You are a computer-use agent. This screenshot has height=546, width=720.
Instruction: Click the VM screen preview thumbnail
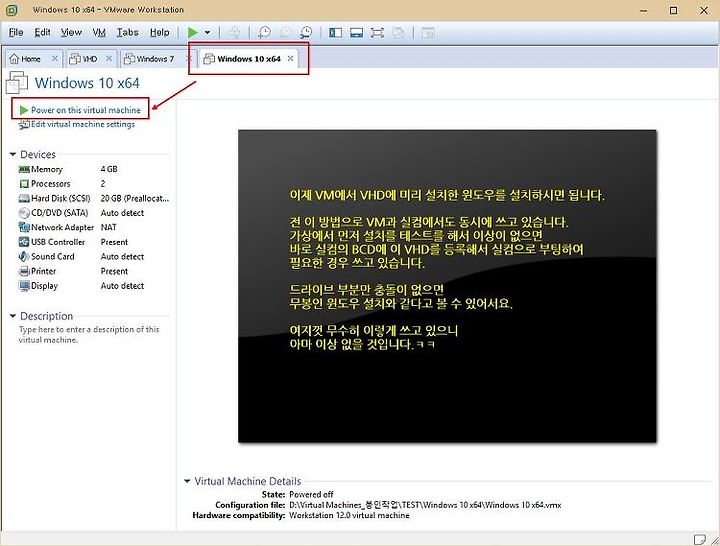(447, 287)
